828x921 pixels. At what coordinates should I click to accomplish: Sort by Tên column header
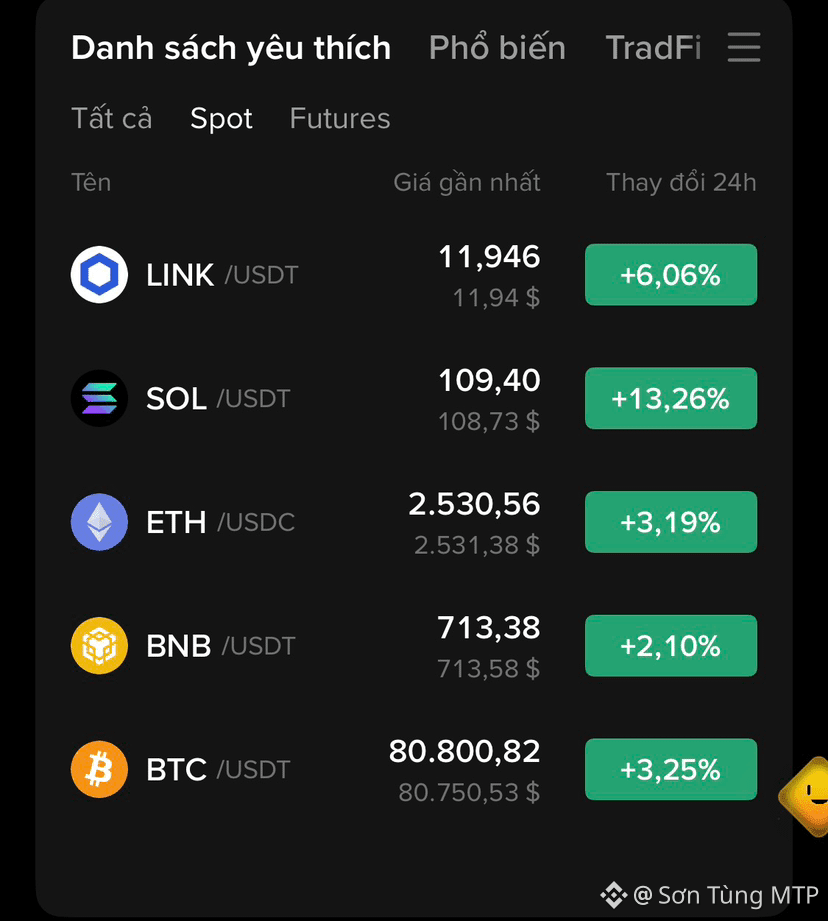click(x=91, y=183)
